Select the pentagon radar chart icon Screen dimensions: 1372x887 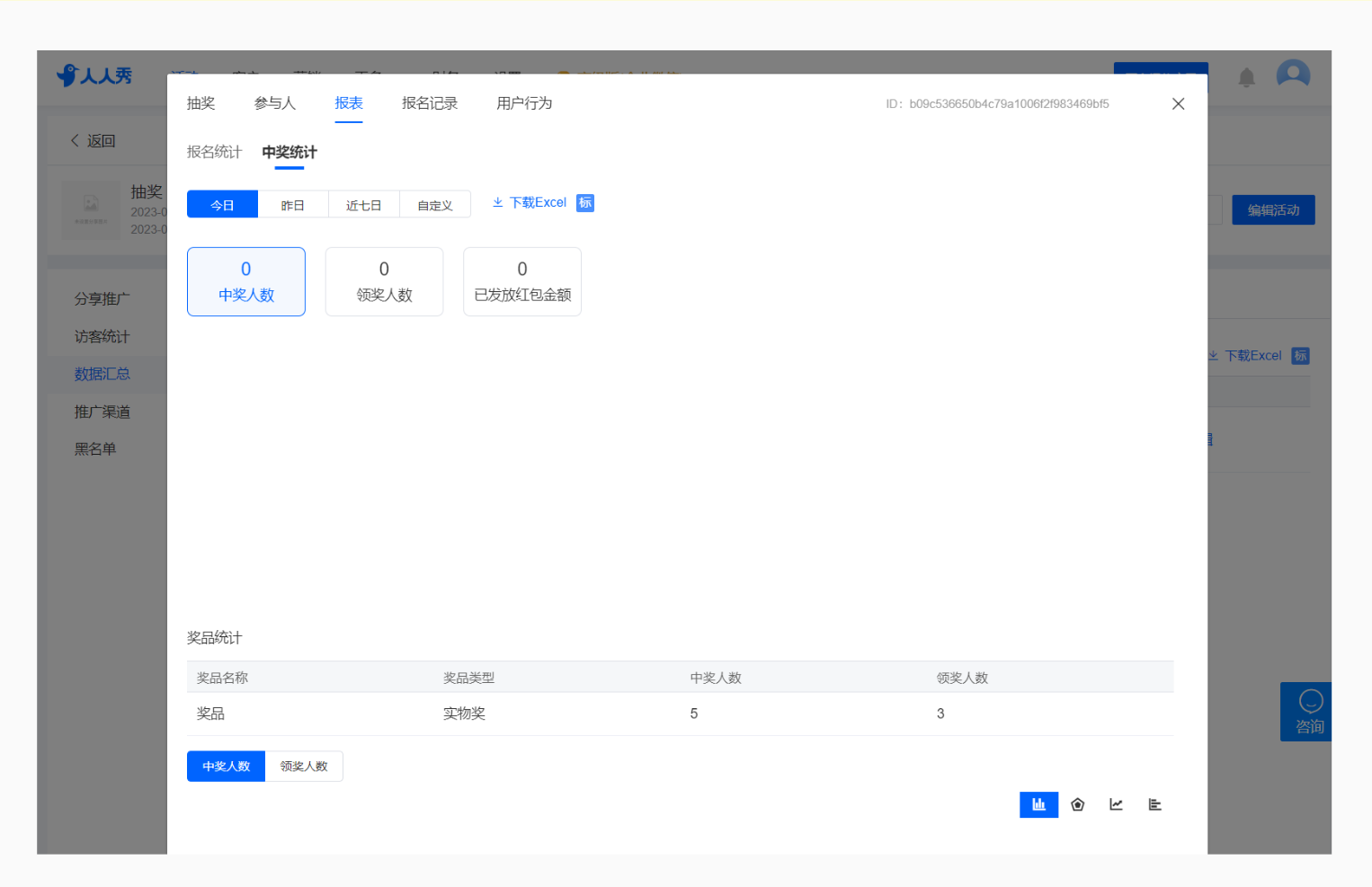pyautogui.click(x=1077, y=804)
